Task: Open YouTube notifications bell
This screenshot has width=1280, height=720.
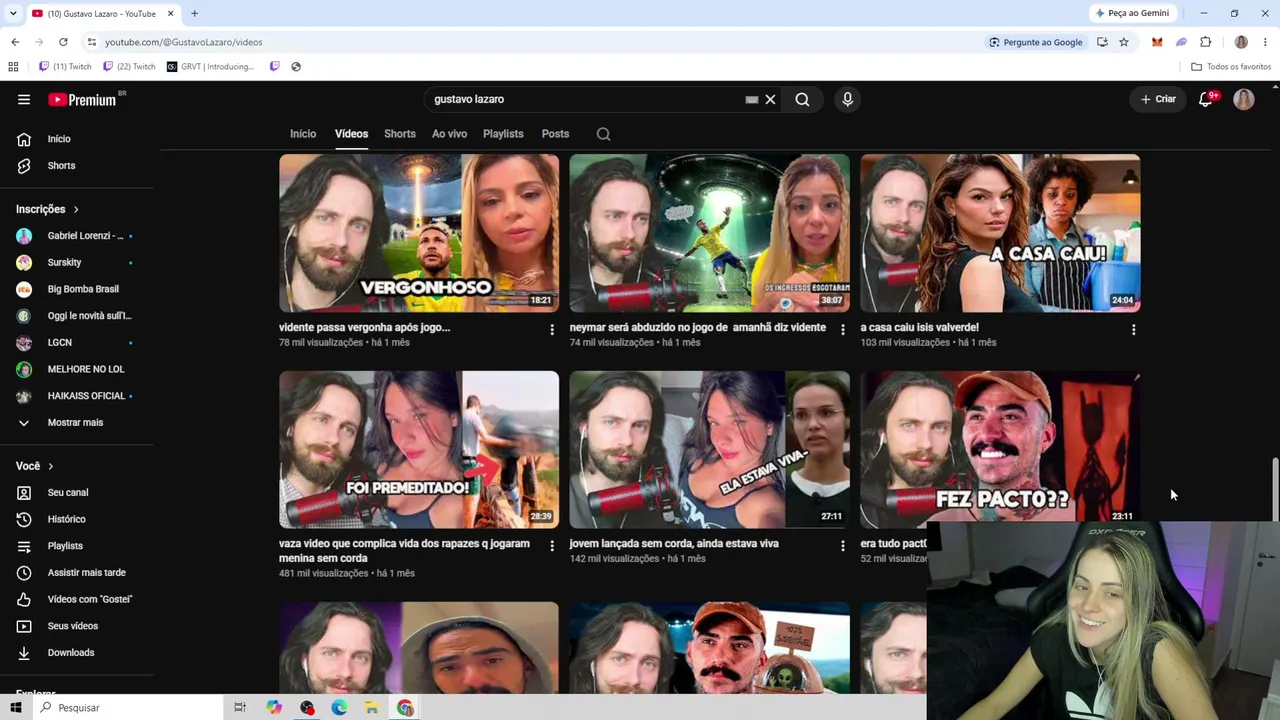Action: (1206, 99)
